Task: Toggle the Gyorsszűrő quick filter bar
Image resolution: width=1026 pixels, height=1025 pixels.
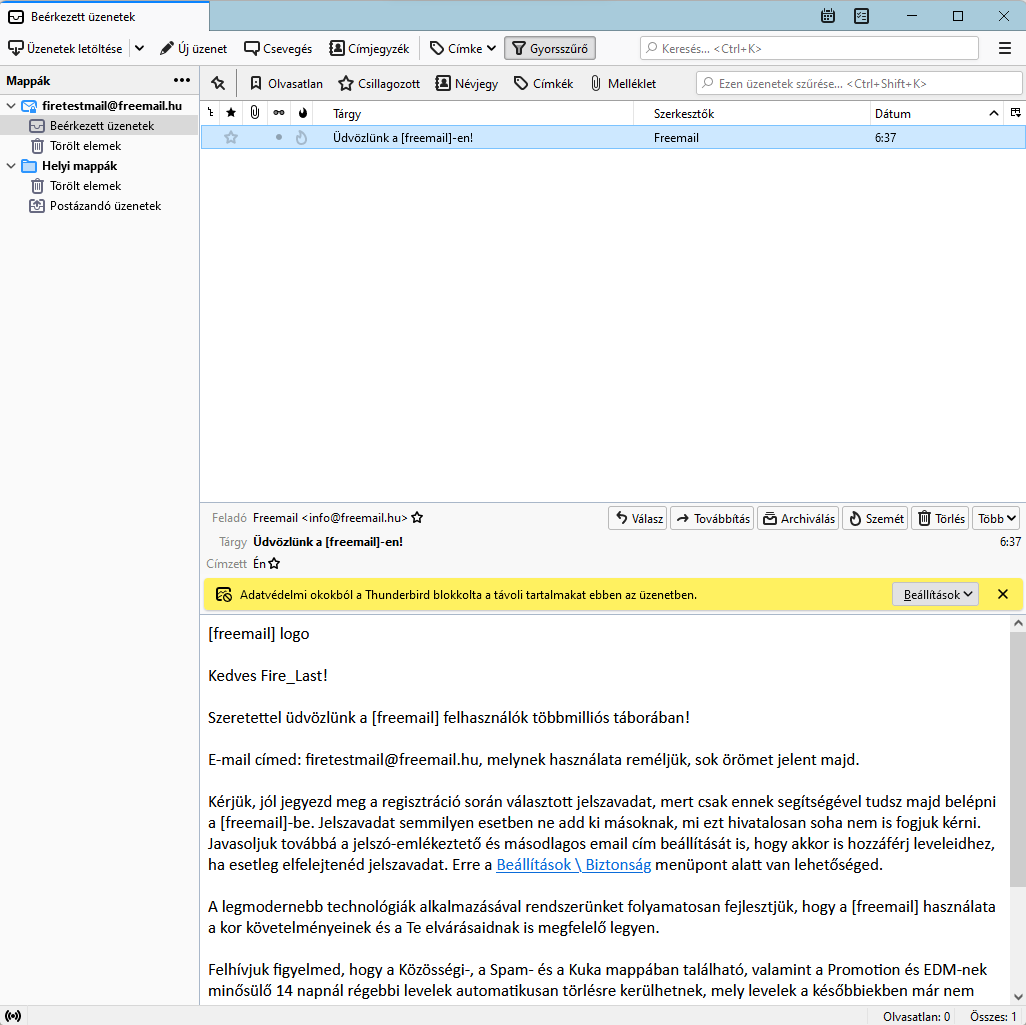Action: pos(550,48)
